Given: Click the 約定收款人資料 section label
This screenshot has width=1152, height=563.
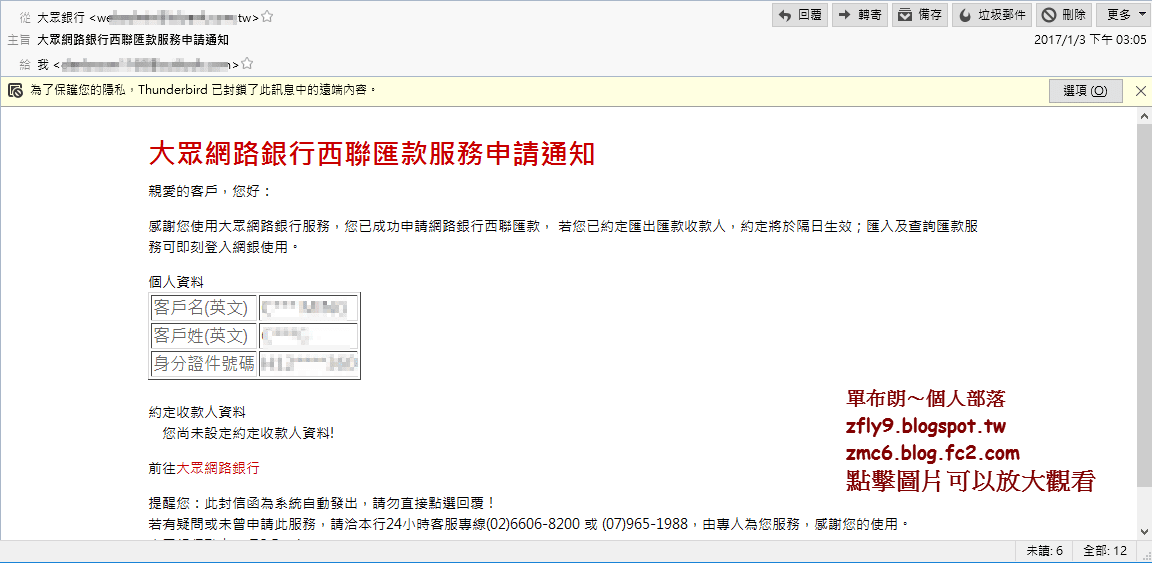Looking at the screenshot, I should [x=197, y=412].
